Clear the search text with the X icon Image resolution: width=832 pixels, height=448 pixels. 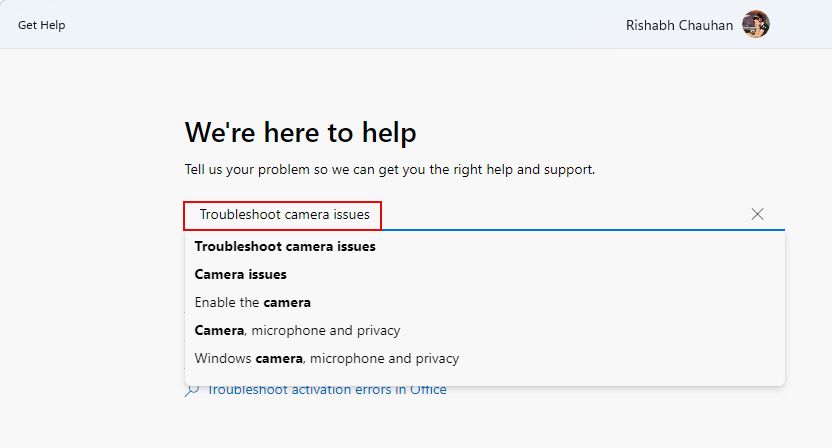coord(757,214)
